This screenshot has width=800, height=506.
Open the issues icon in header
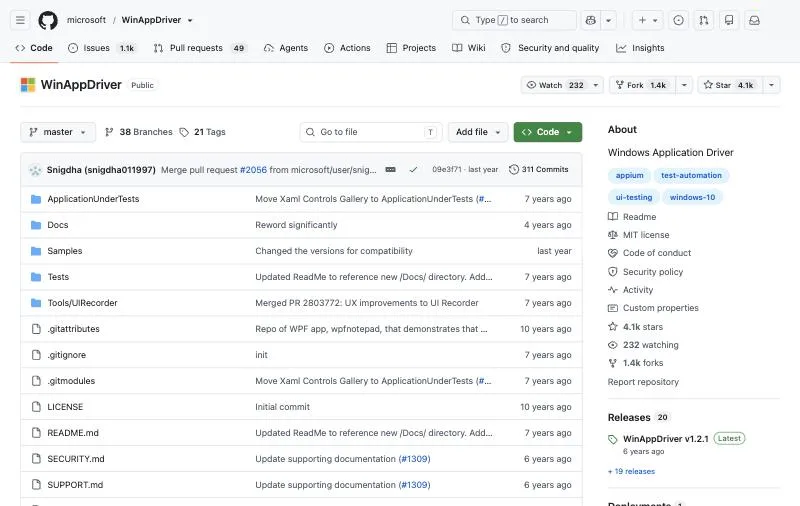click(x=678, y=20)
